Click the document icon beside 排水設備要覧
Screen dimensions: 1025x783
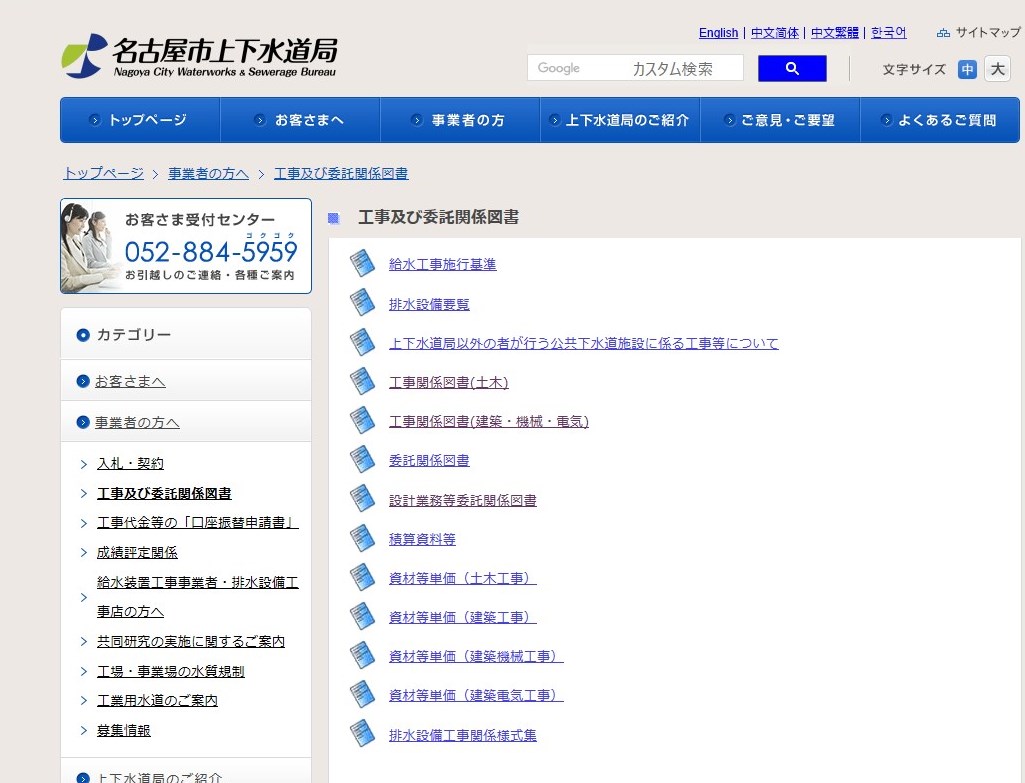click(362, 303)
